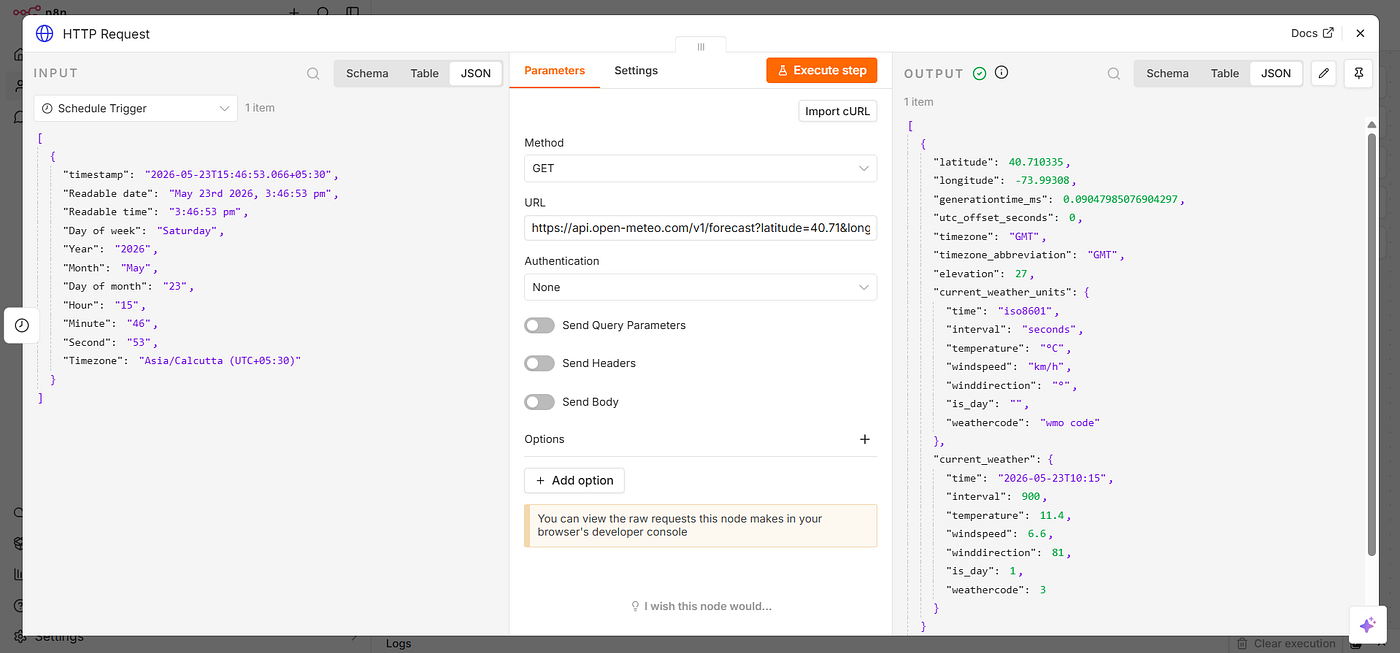The width and height of the screenshot is (1400, 653).
Task: Click the panel drag handle at top
Action: [x=701, y=46]
